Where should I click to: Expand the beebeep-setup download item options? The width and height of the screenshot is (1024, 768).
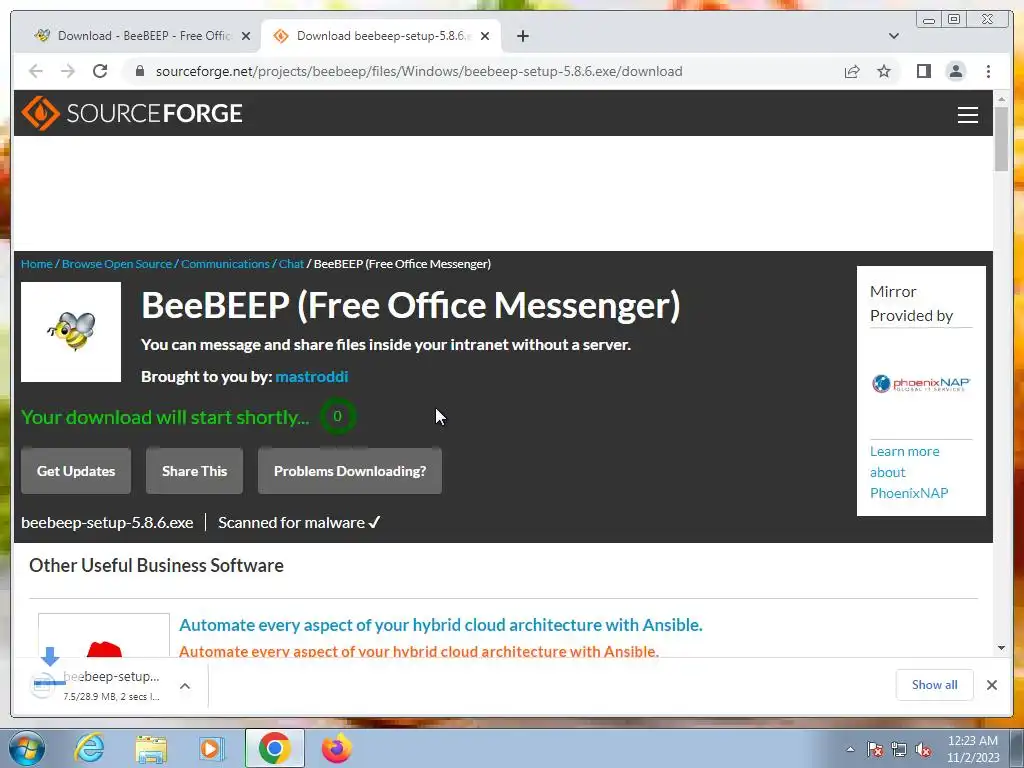[x=185, y=686]
